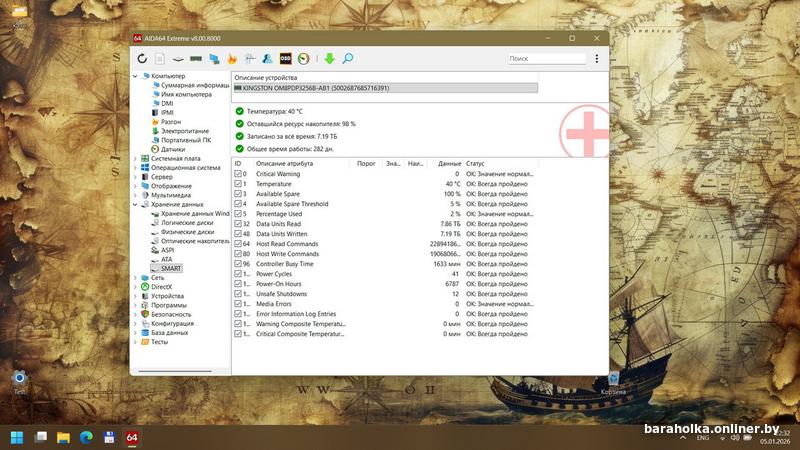Click the Поиск search input field
This screenshot has height=450, width=800.
click(x=545, y=59)
